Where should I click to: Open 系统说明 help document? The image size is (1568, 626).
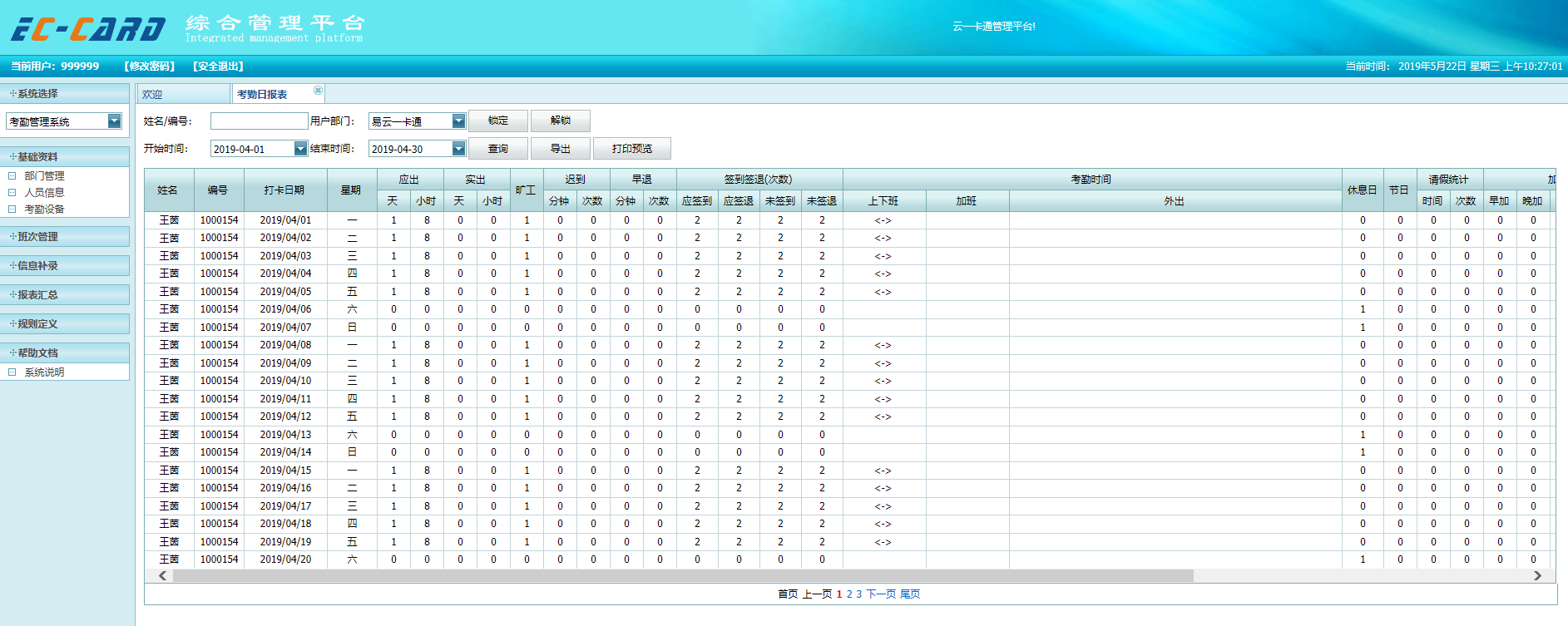(44, 372)
